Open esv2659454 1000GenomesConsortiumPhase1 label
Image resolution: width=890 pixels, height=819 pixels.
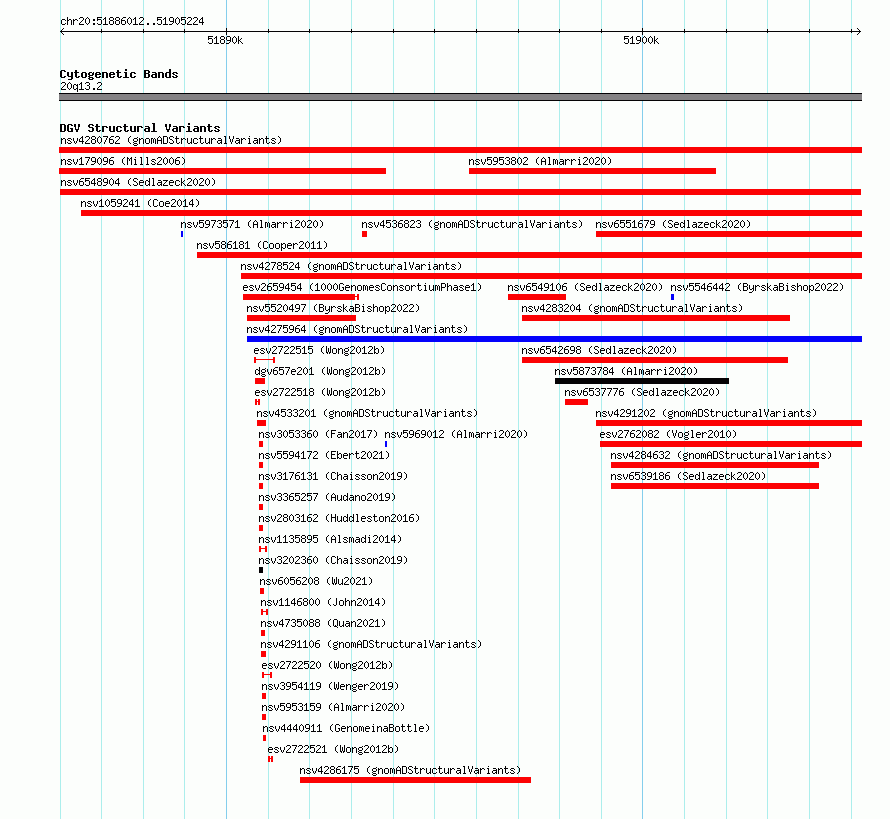click(x=362, y=287)
